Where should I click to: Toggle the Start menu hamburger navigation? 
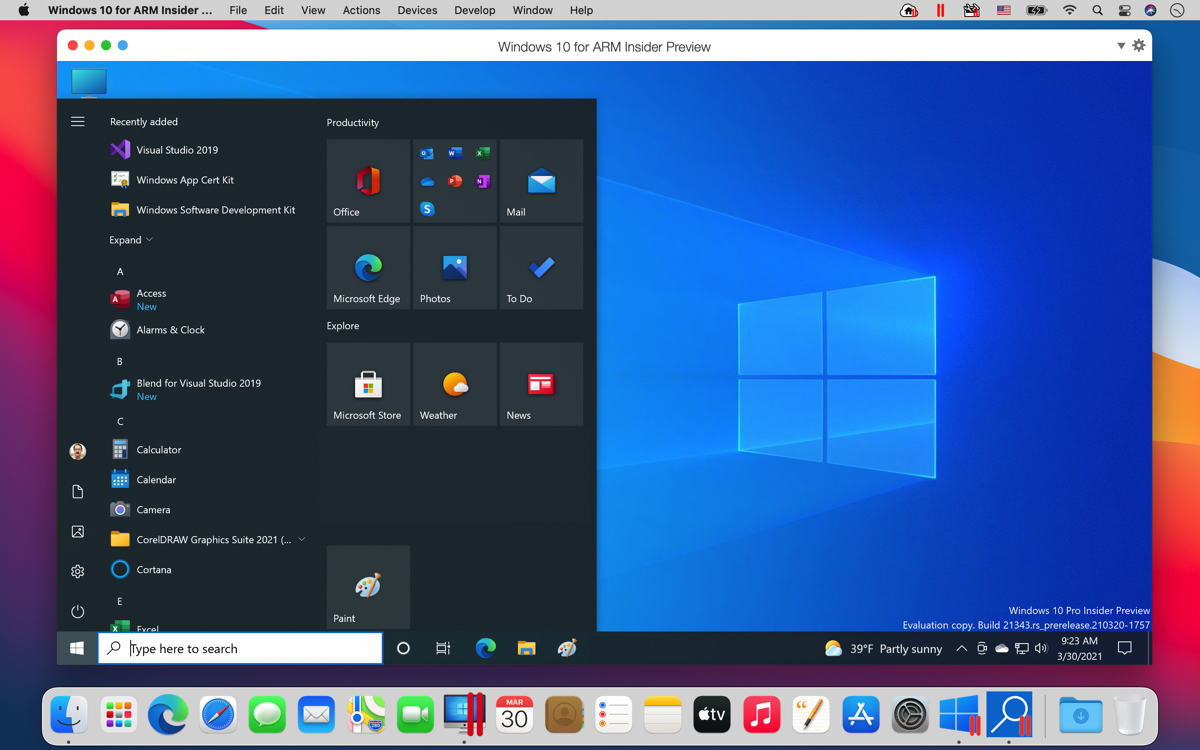point(78,122)
